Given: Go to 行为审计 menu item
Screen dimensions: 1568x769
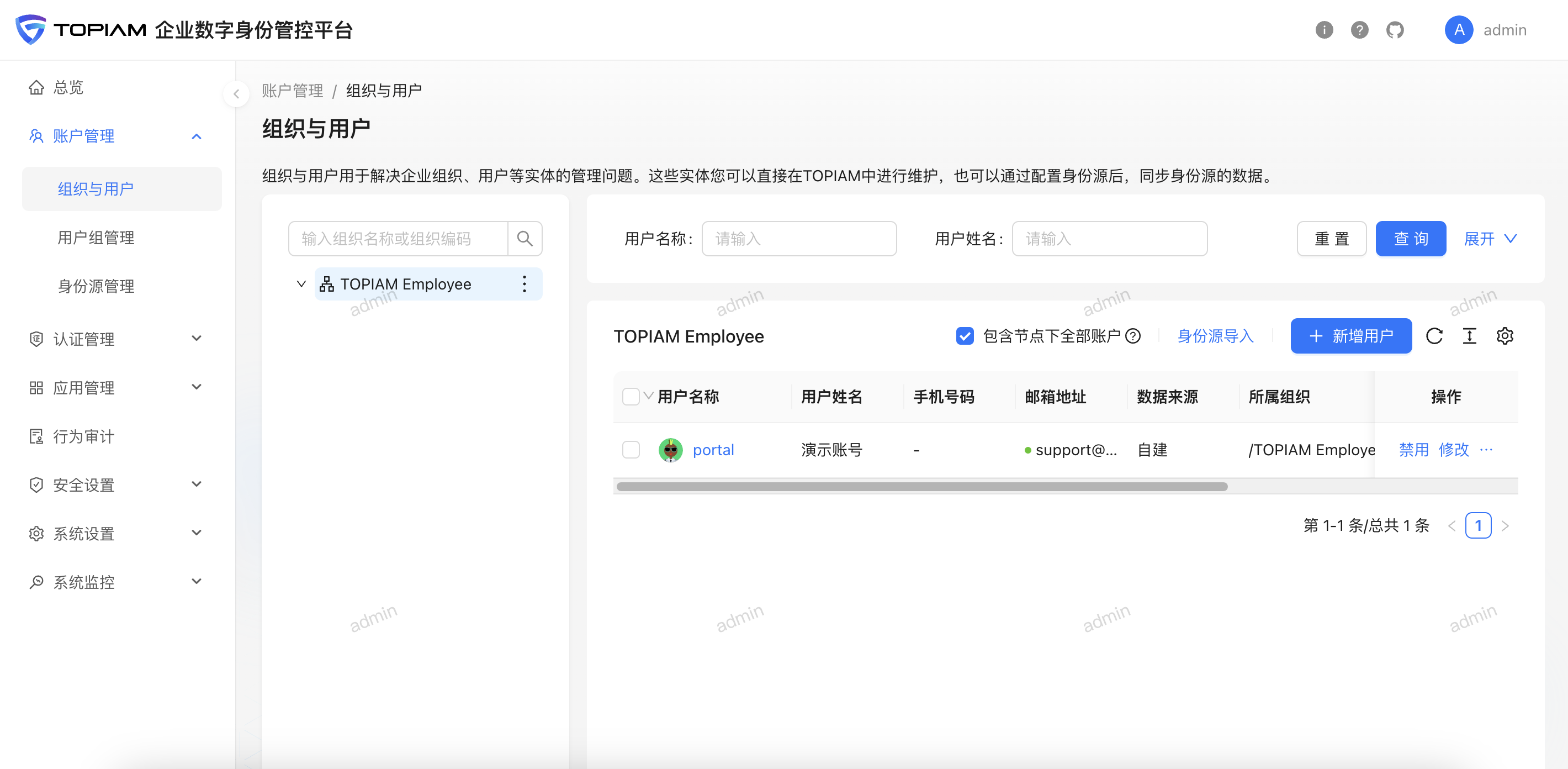Looking at the screenshot, I should pos(84,436).
